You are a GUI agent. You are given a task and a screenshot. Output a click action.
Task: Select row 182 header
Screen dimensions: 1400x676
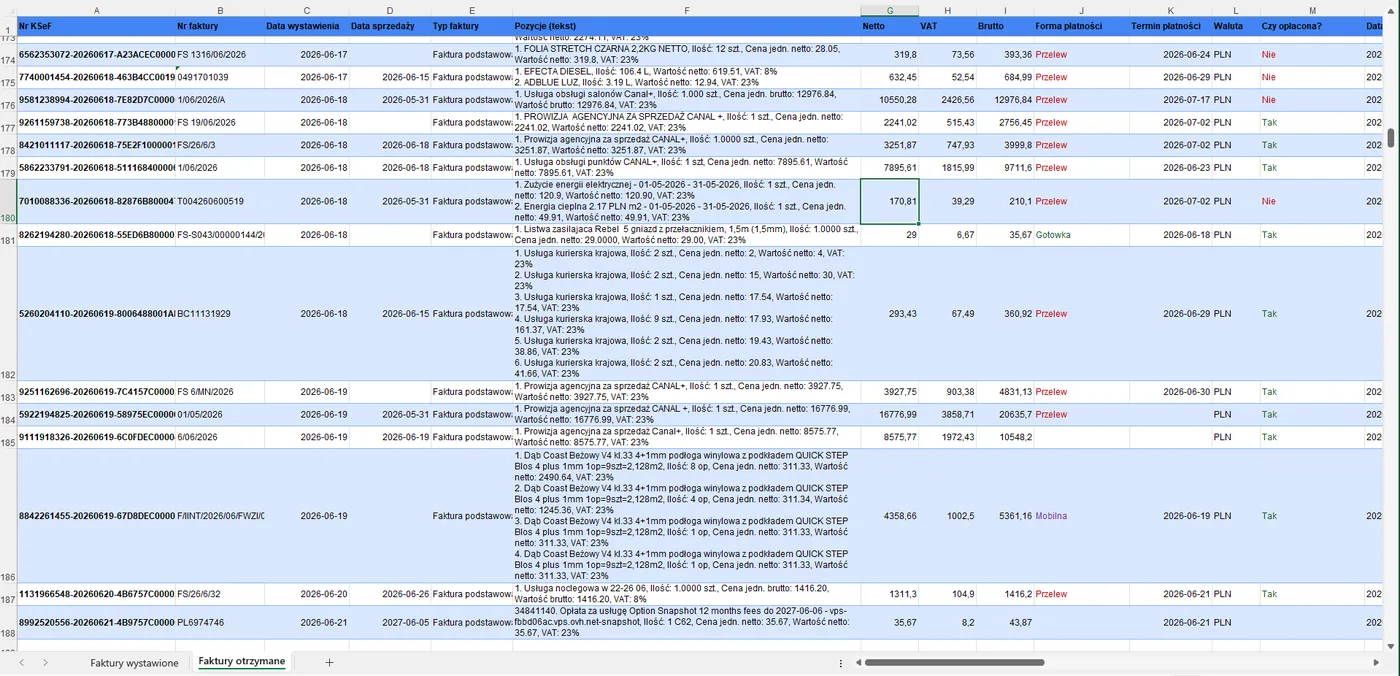[x=8, y=313]
